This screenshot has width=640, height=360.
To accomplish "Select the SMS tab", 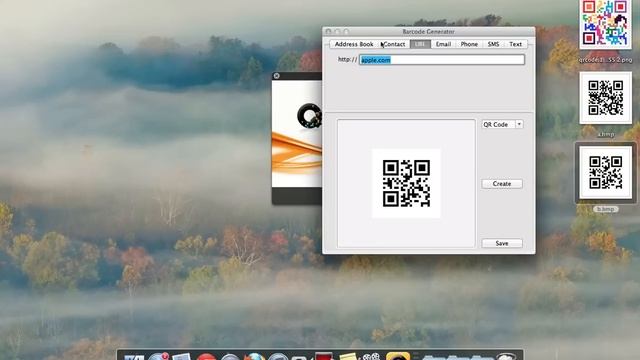I will point(493,44).
